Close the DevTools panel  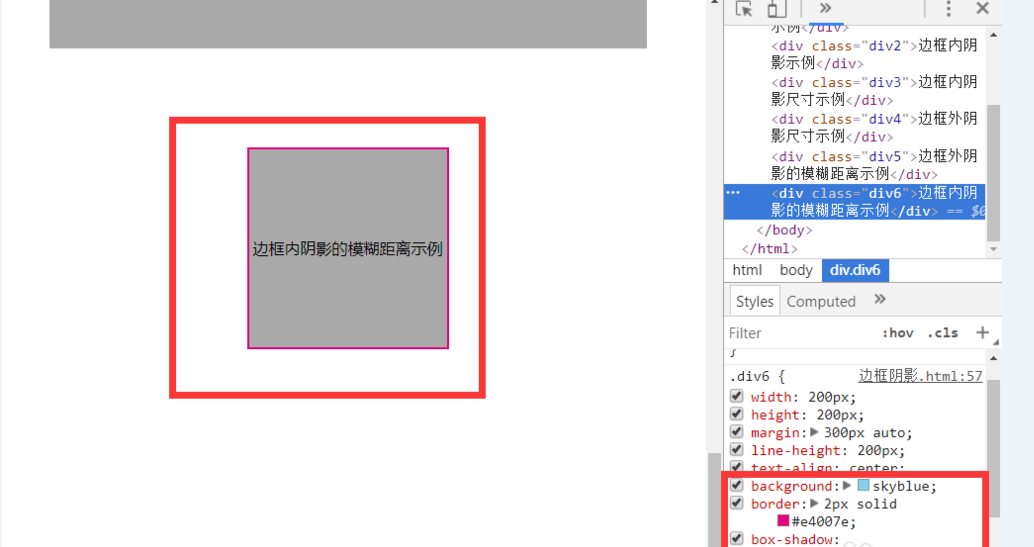[982, 9]
